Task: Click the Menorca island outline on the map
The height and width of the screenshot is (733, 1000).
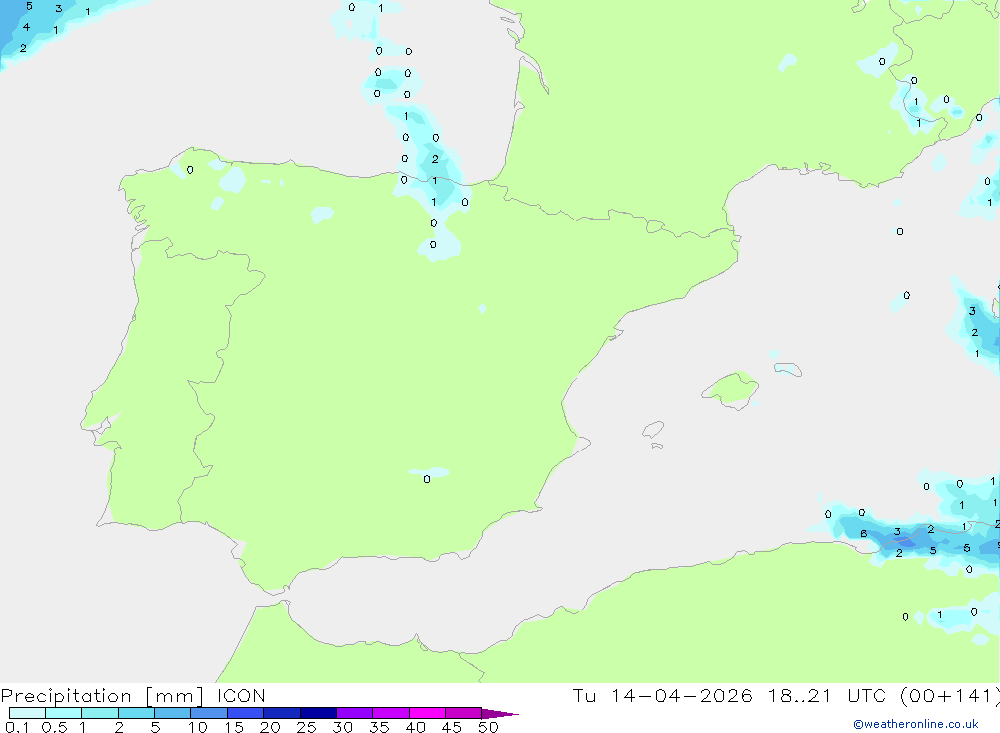Action: point(788,369)
